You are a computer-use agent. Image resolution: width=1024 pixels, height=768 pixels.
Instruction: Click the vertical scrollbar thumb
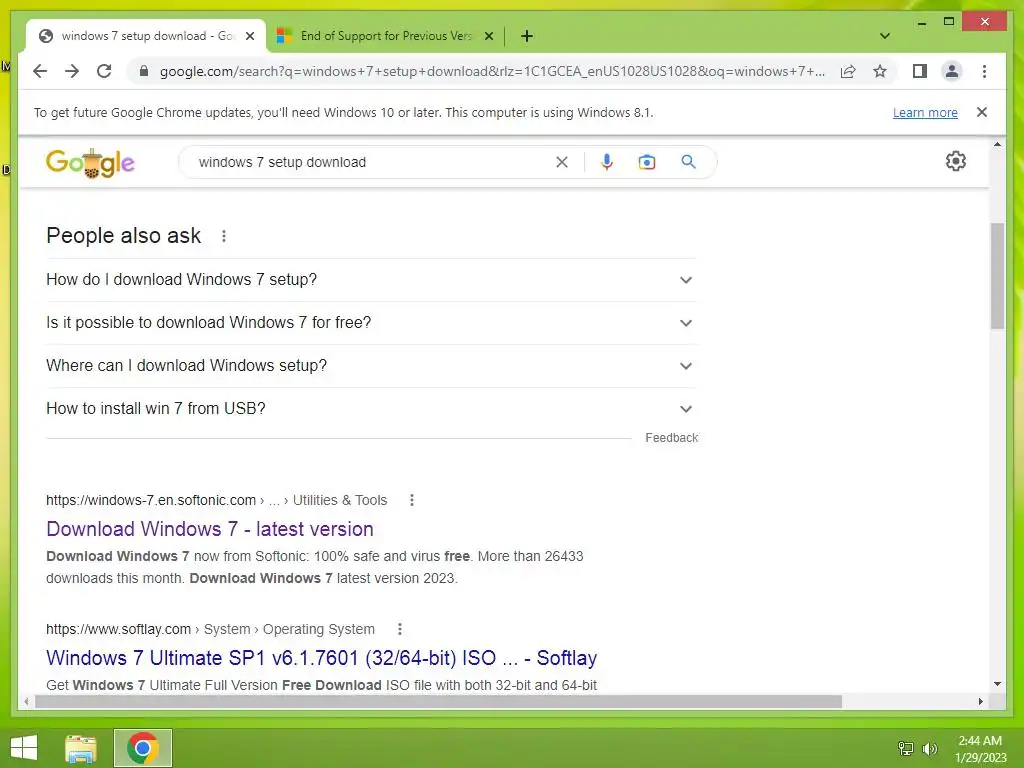(x=997, y=276)
